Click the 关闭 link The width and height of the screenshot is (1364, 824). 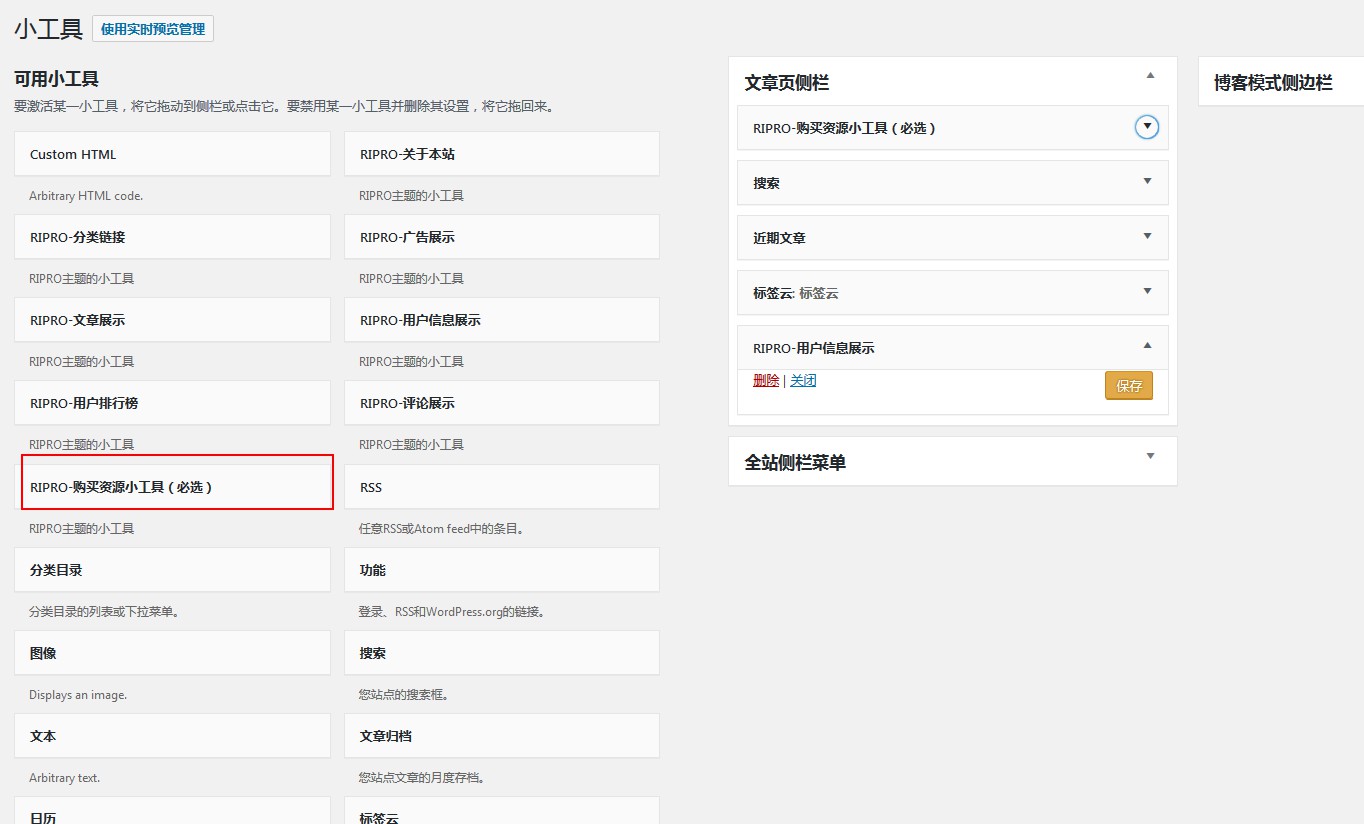(x=803, y=381)
